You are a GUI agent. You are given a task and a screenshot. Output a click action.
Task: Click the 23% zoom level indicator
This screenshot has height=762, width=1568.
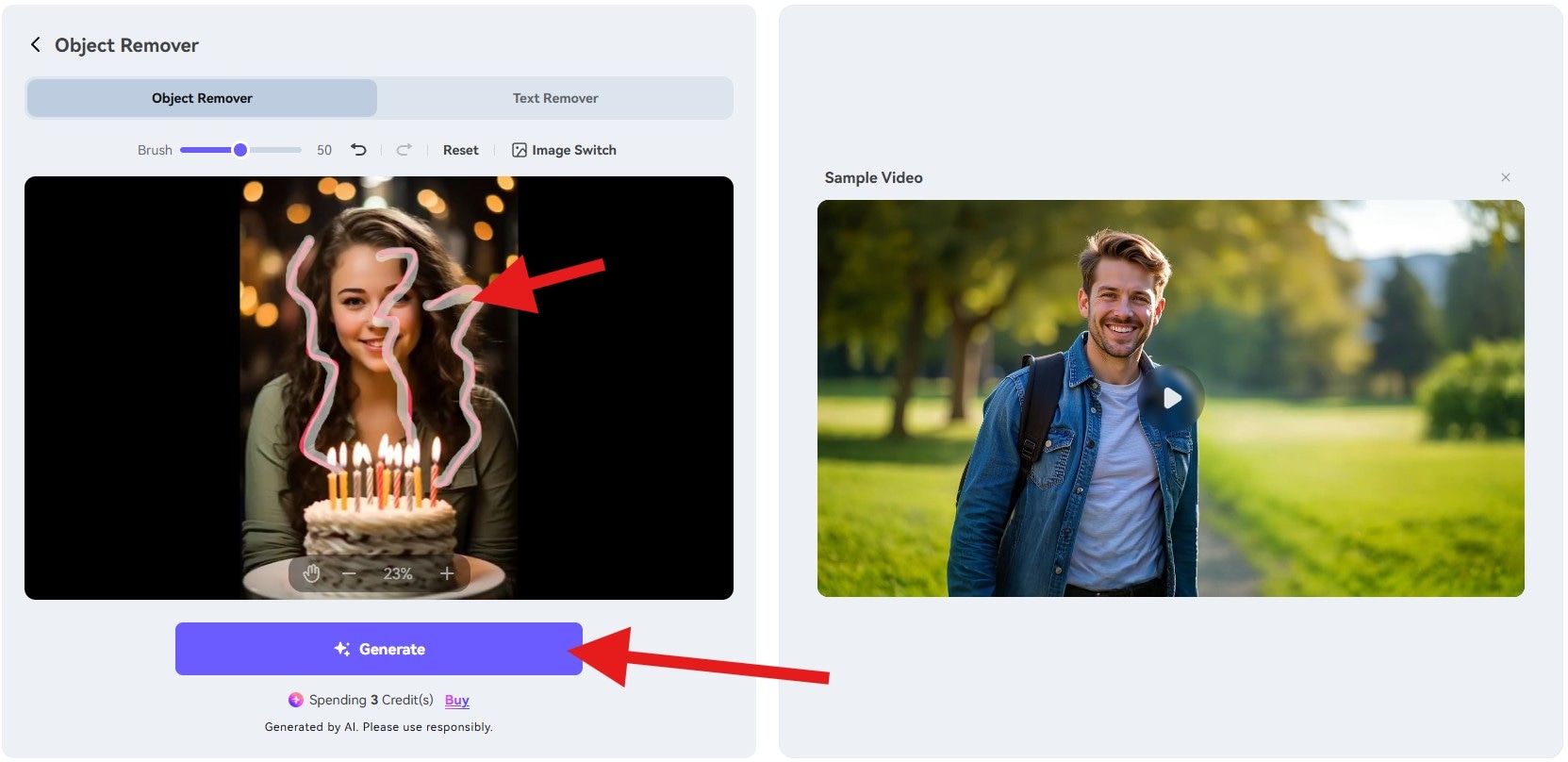(398, 573)
